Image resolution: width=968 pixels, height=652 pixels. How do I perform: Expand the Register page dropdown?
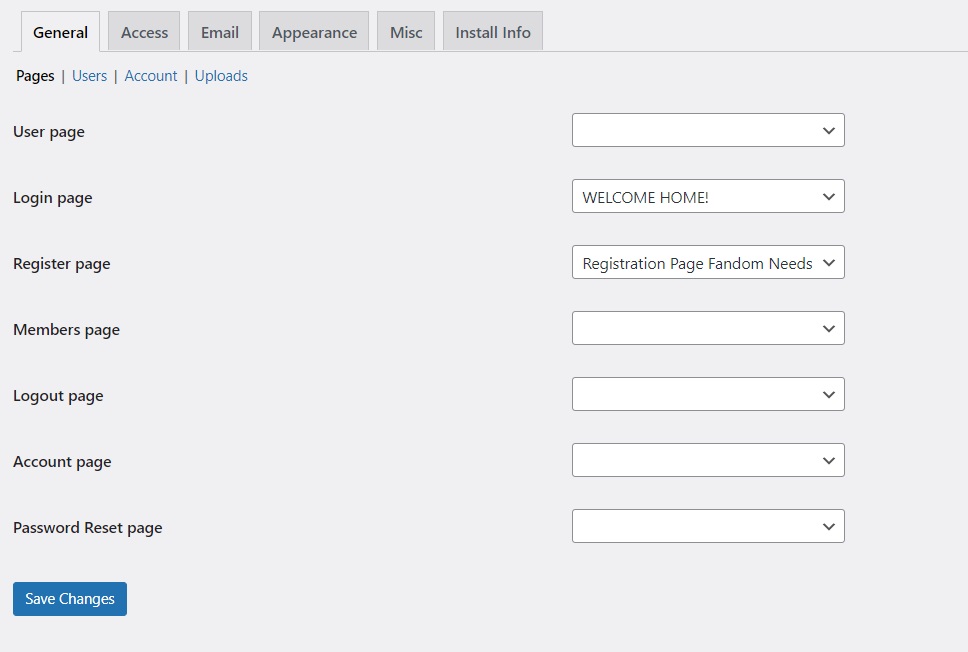(708, 262)
